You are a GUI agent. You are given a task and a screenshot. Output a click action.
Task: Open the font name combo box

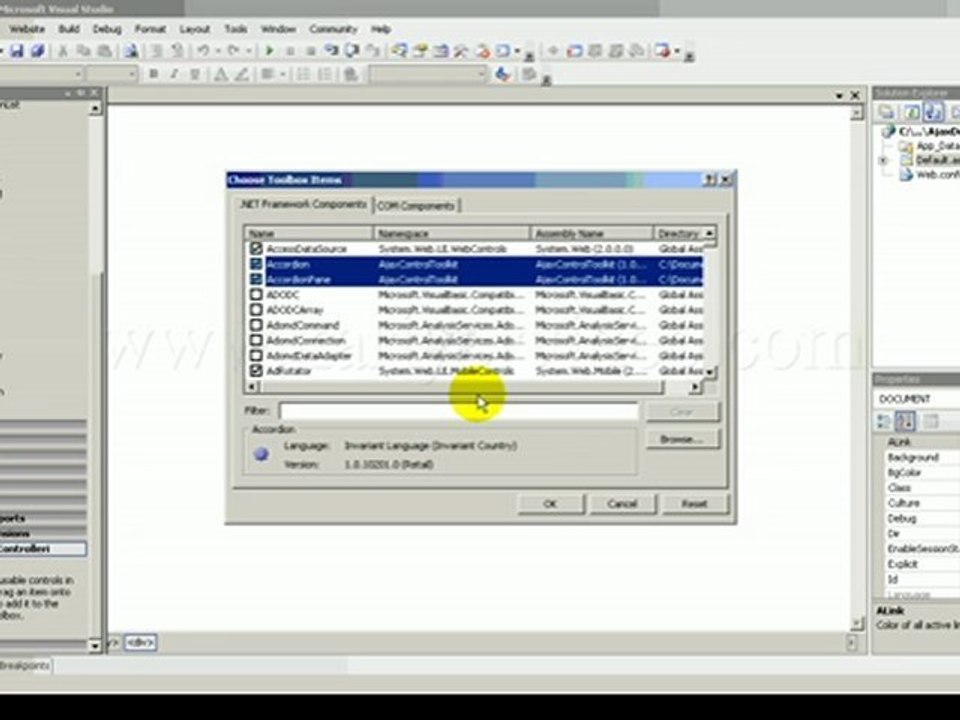click(42, 74)
